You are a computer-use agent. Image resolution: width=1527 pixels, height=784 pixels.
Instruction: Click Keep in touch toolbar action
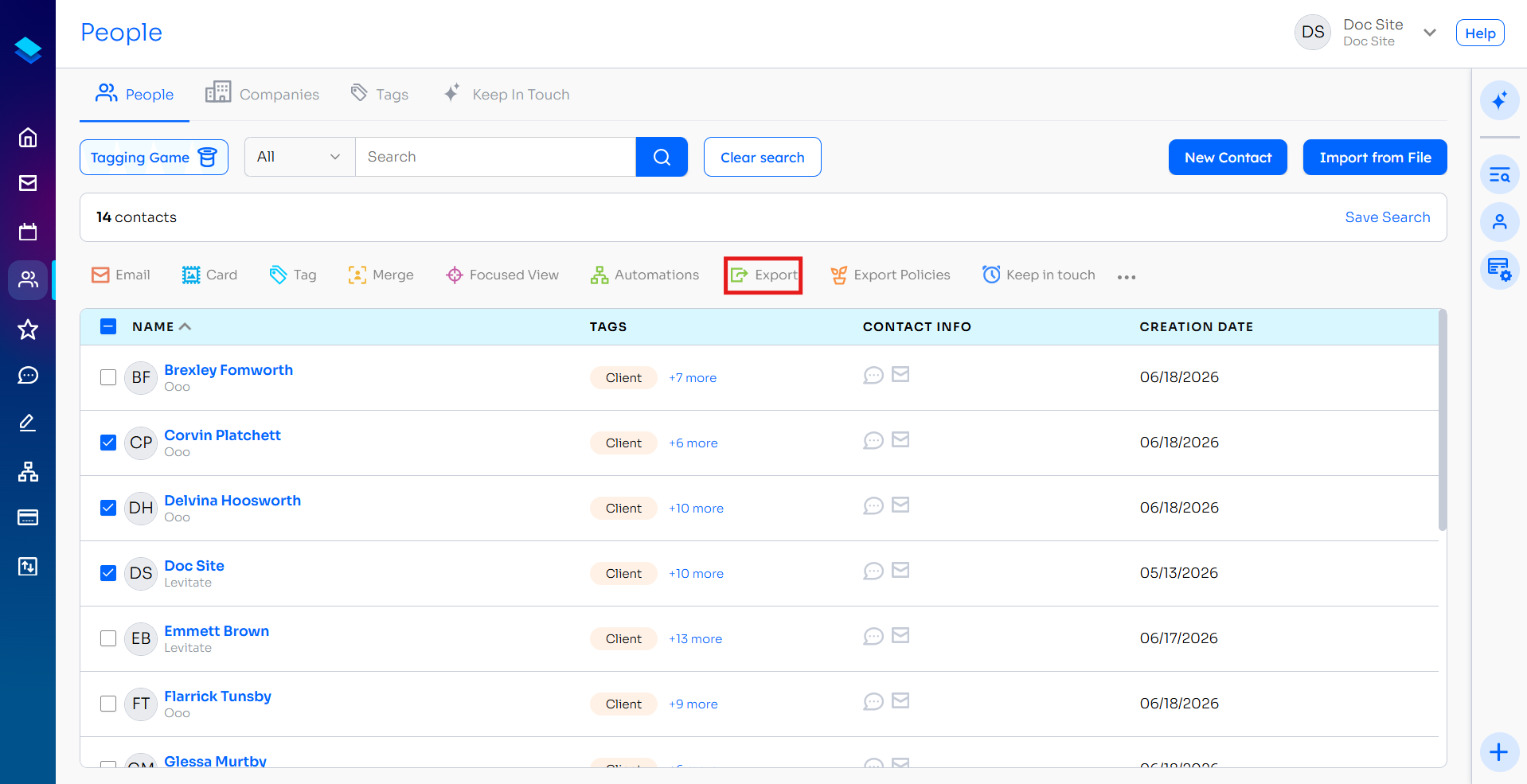[1039, 275]
